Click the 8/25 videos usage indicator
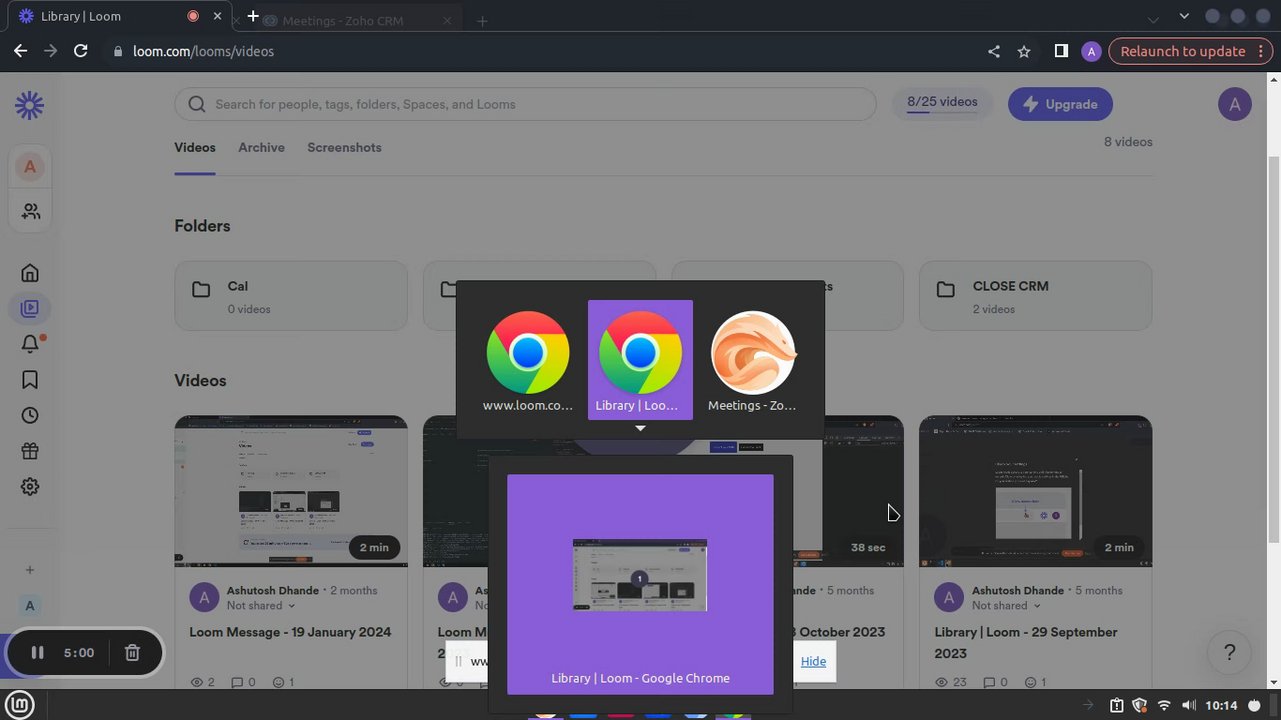The image size is (1281, 720). pos(942,103)
